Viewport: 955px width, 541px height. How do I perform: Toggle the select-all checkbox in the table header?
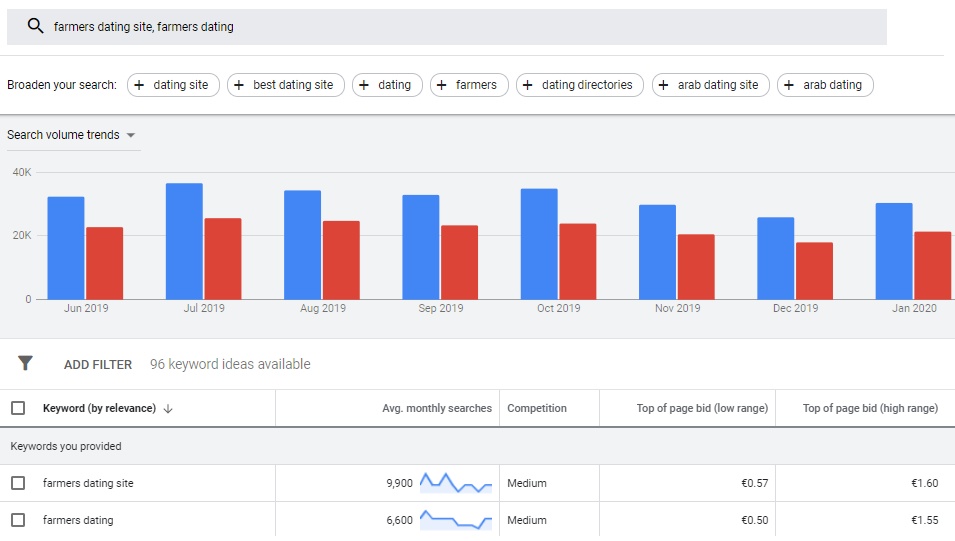18,408
